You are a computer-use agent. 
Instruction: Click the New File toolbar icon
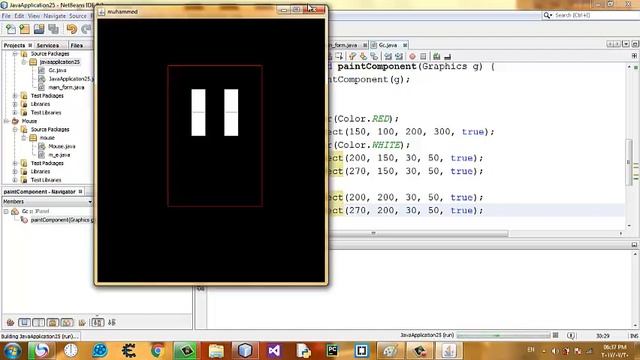pyautogui.click(x=11, y=29)
